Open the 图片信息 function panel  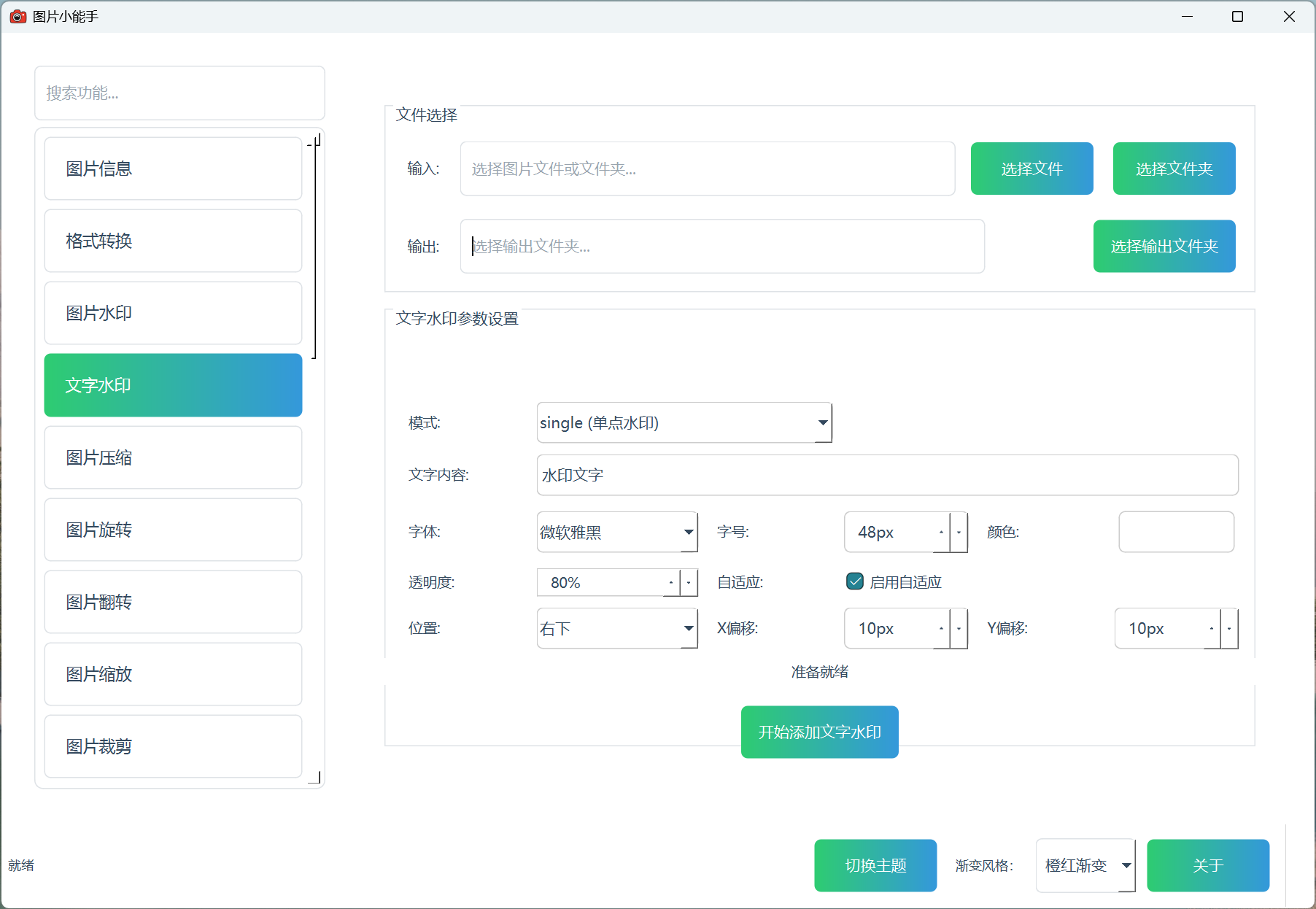(x=173, y=169)
